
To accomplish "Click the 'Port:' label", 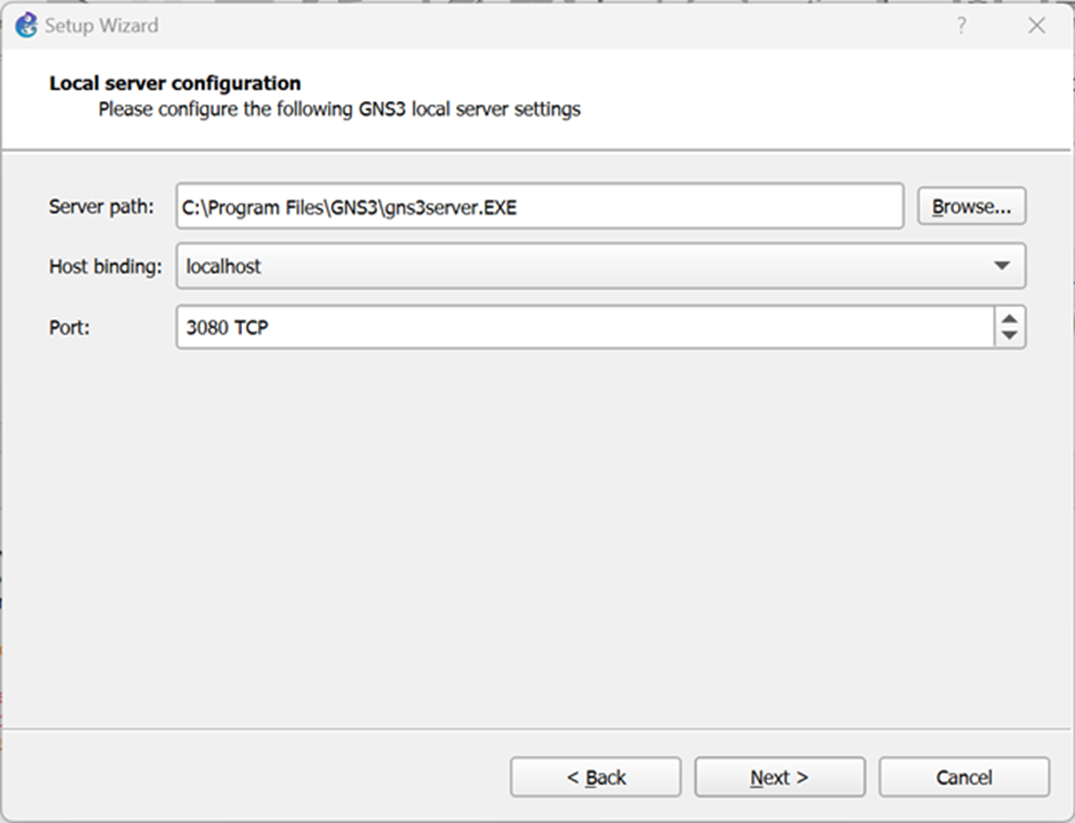I will coord(69,327).
